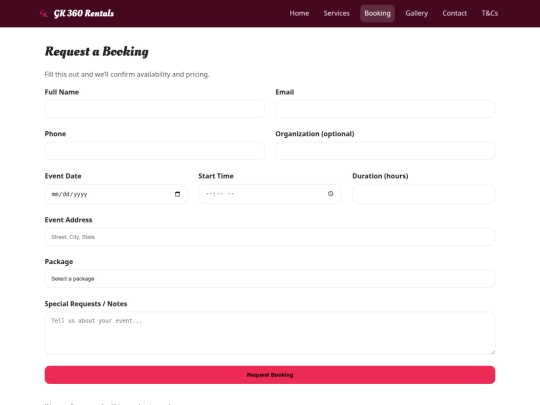The height and width of the screenshot is (405, 540).
Task: Open the calendar picker in Event Date
Action: 177,194
